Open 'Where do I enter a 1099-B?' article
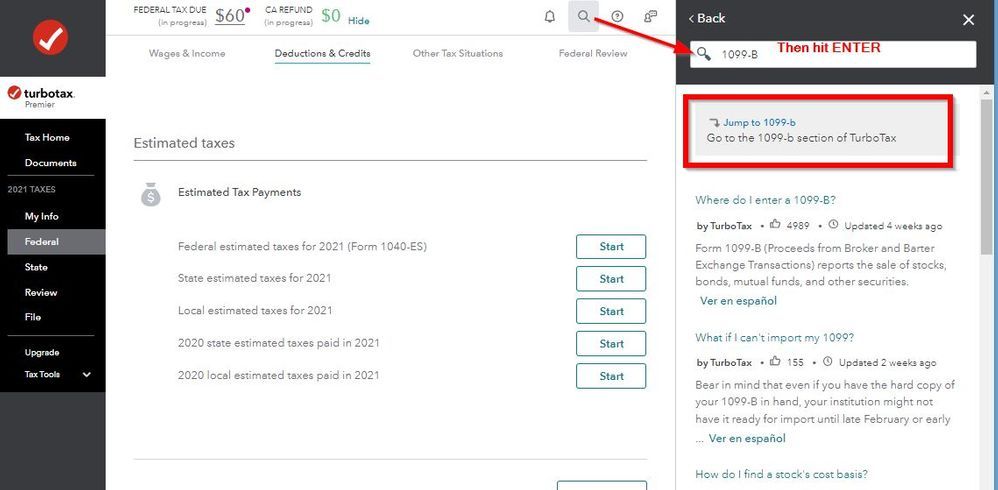The image size is (998, 490). 765,200
